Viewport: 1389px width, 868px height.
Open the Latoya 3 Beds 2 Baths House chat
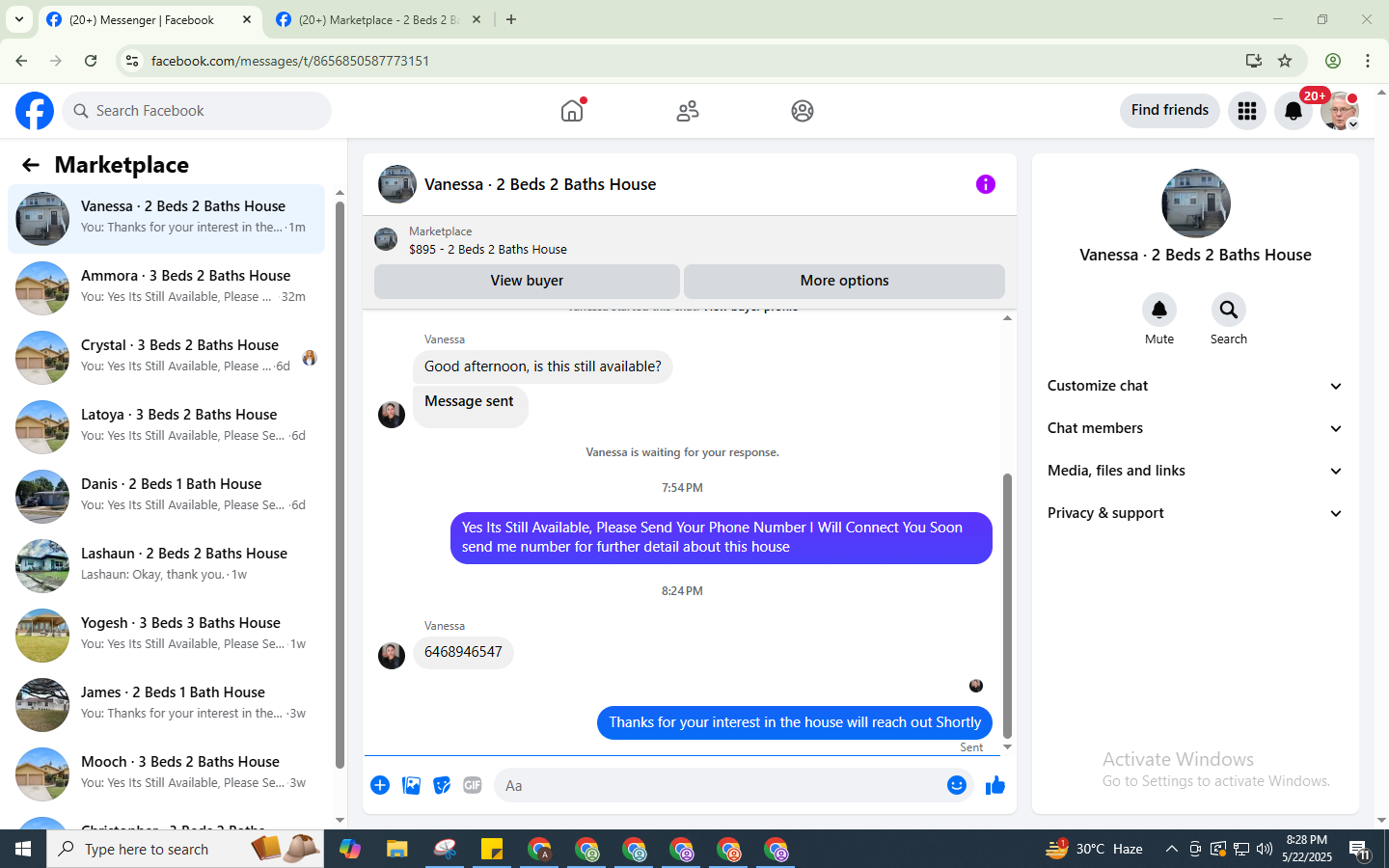[166, 427]
